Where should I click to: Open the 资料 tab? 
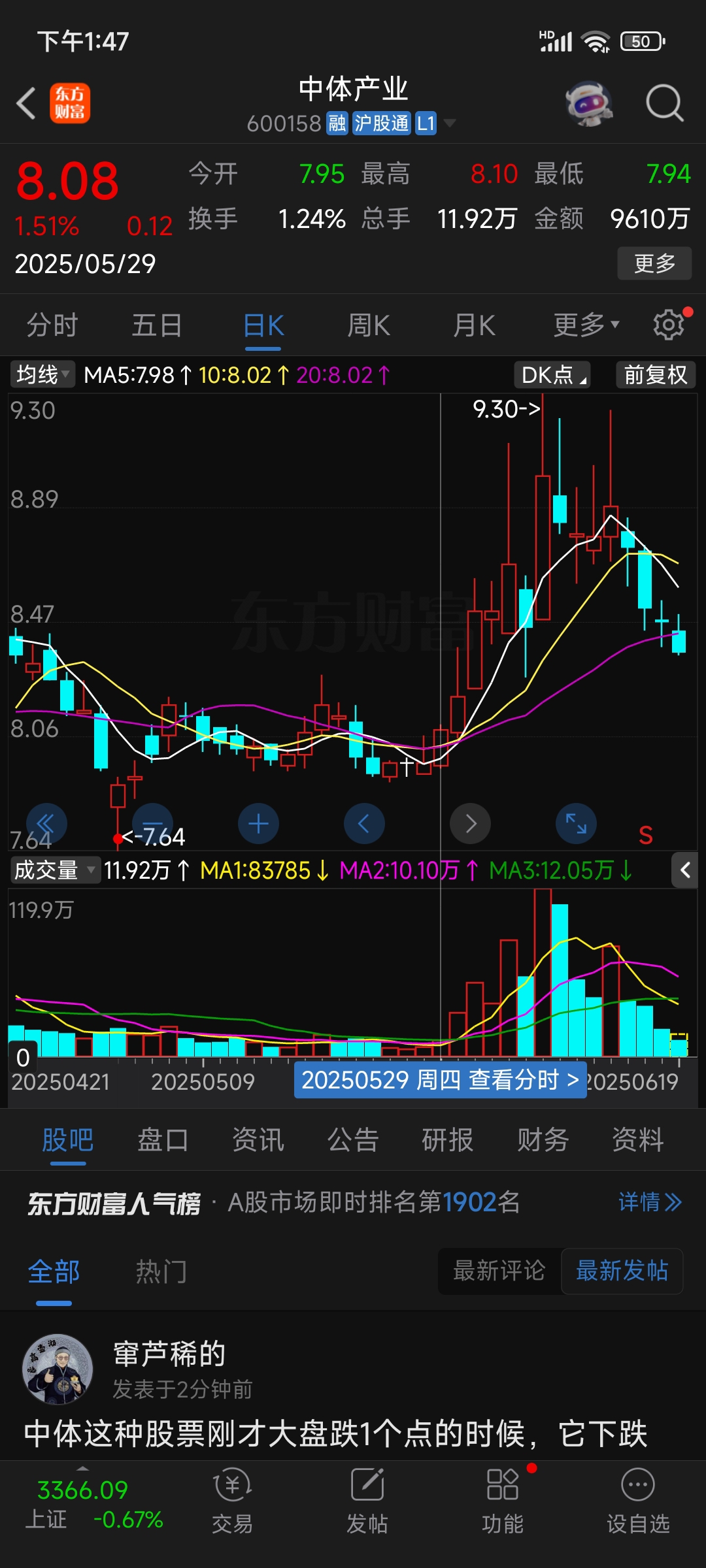click(638, 1140)
